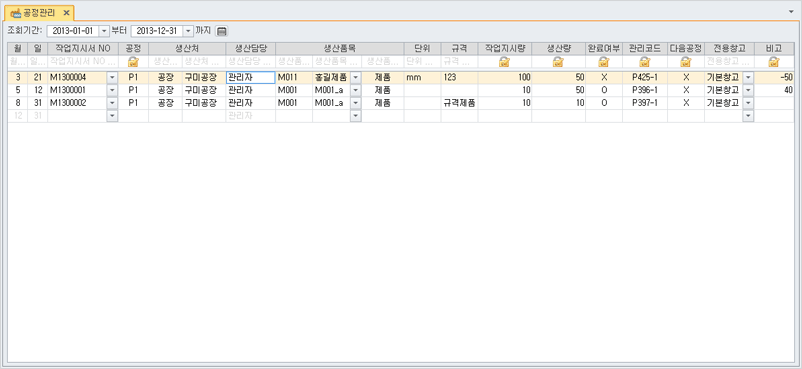This screenshot has height=369, width=802.
Task: Click the highlighted 관리자 cell in the M1300004 row
Action: [251, 78]
